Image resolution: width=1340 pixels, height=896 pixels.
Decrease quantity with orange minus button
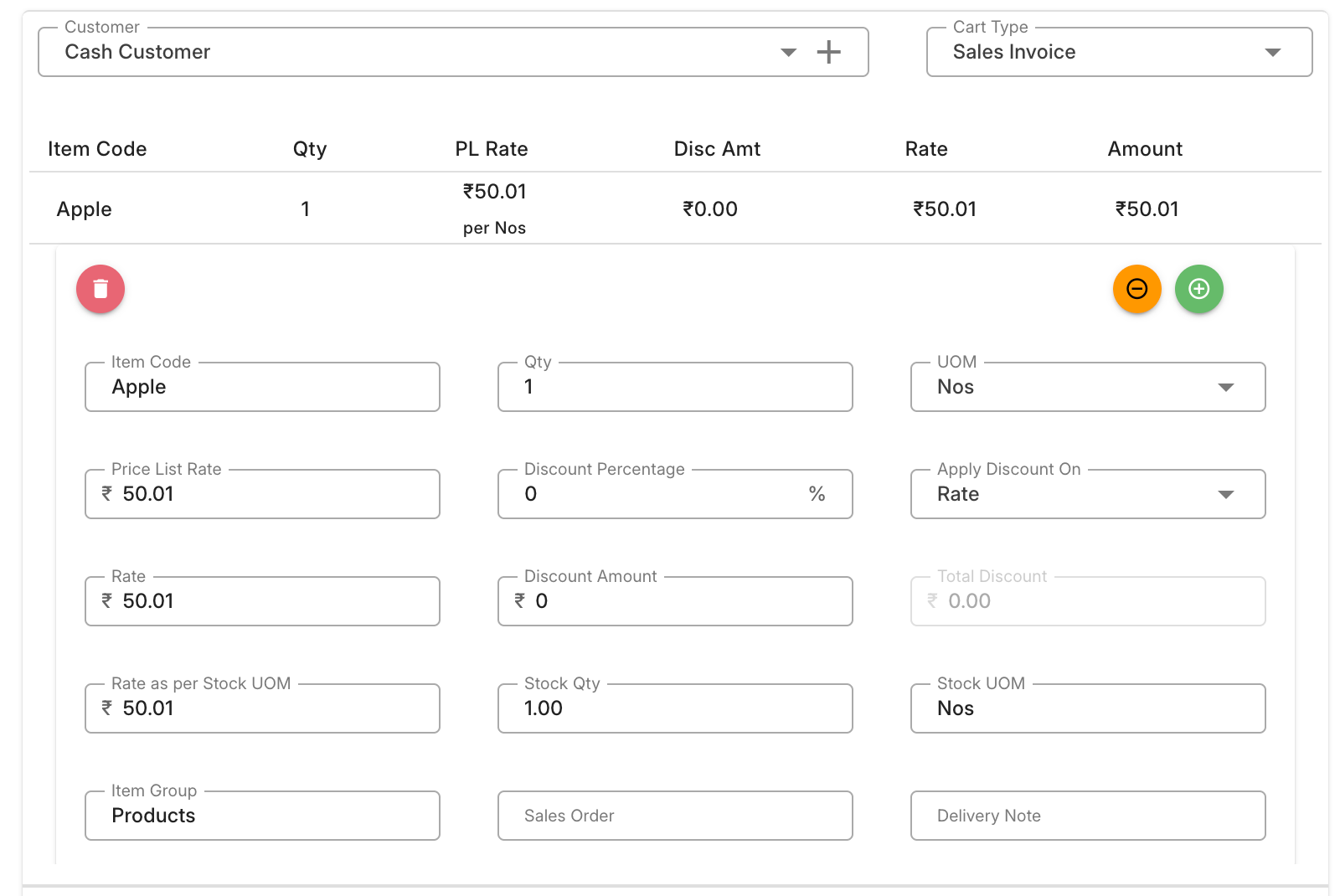pos(1136,289)
